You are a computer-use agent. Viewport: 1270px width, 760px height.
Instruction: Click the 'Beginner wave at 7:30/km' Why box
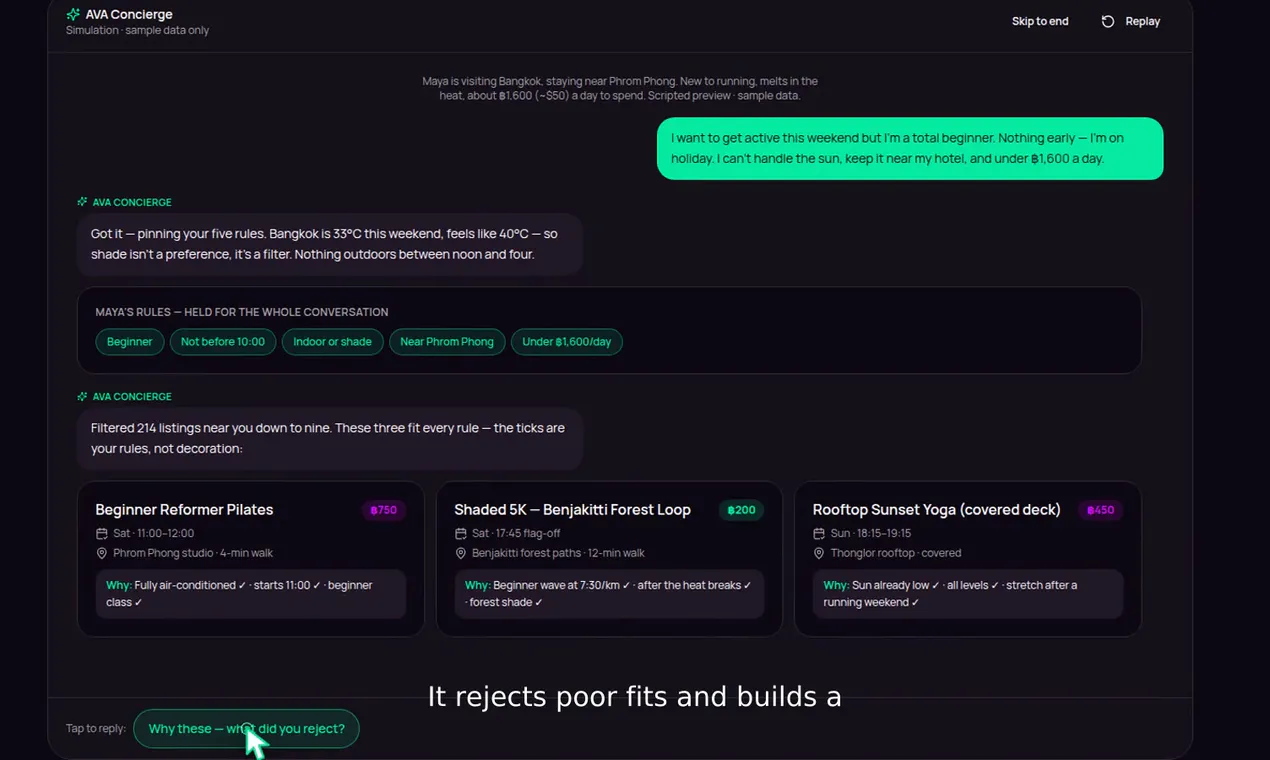(x=609, y=594)
